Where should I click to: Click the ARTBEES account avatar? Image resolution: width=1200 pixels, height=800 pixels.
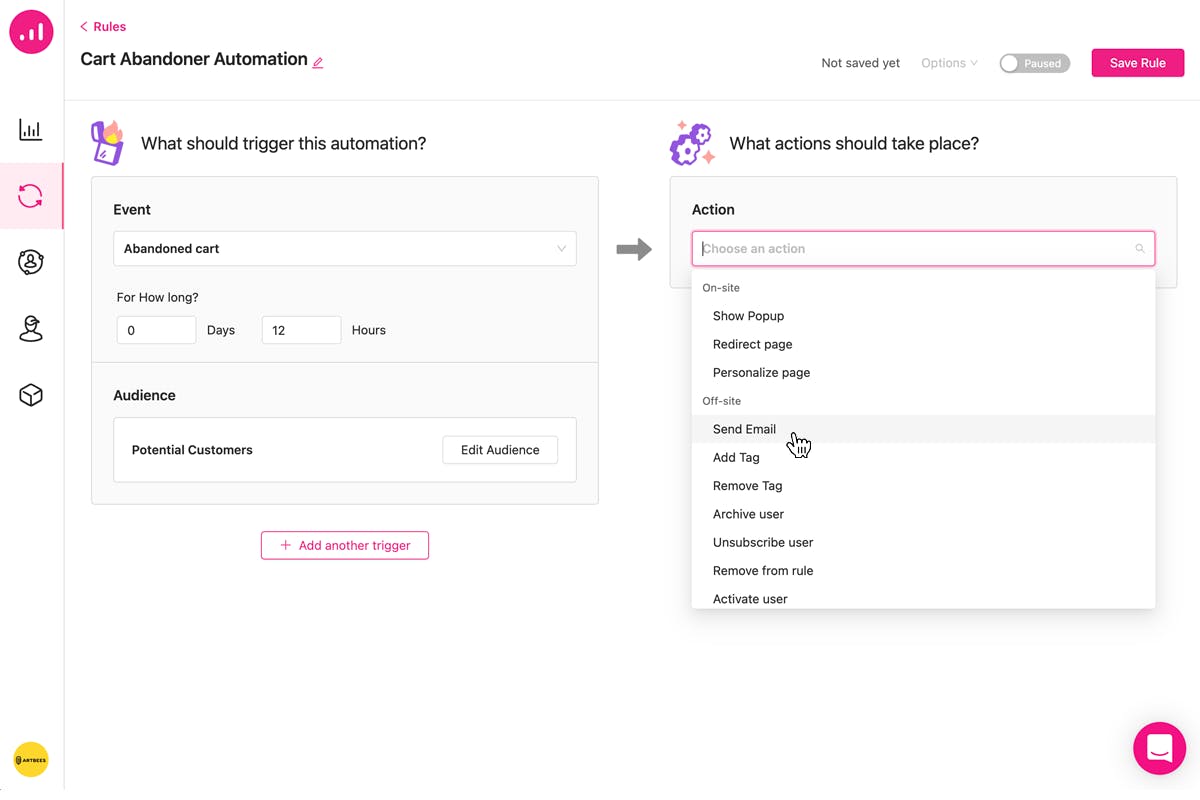31,760
